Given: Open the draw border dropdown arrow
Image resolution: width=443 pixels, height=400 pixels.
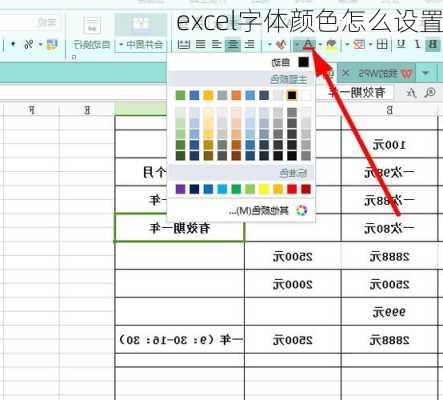Looking at the screenshot, I should [x=348, y=44].
